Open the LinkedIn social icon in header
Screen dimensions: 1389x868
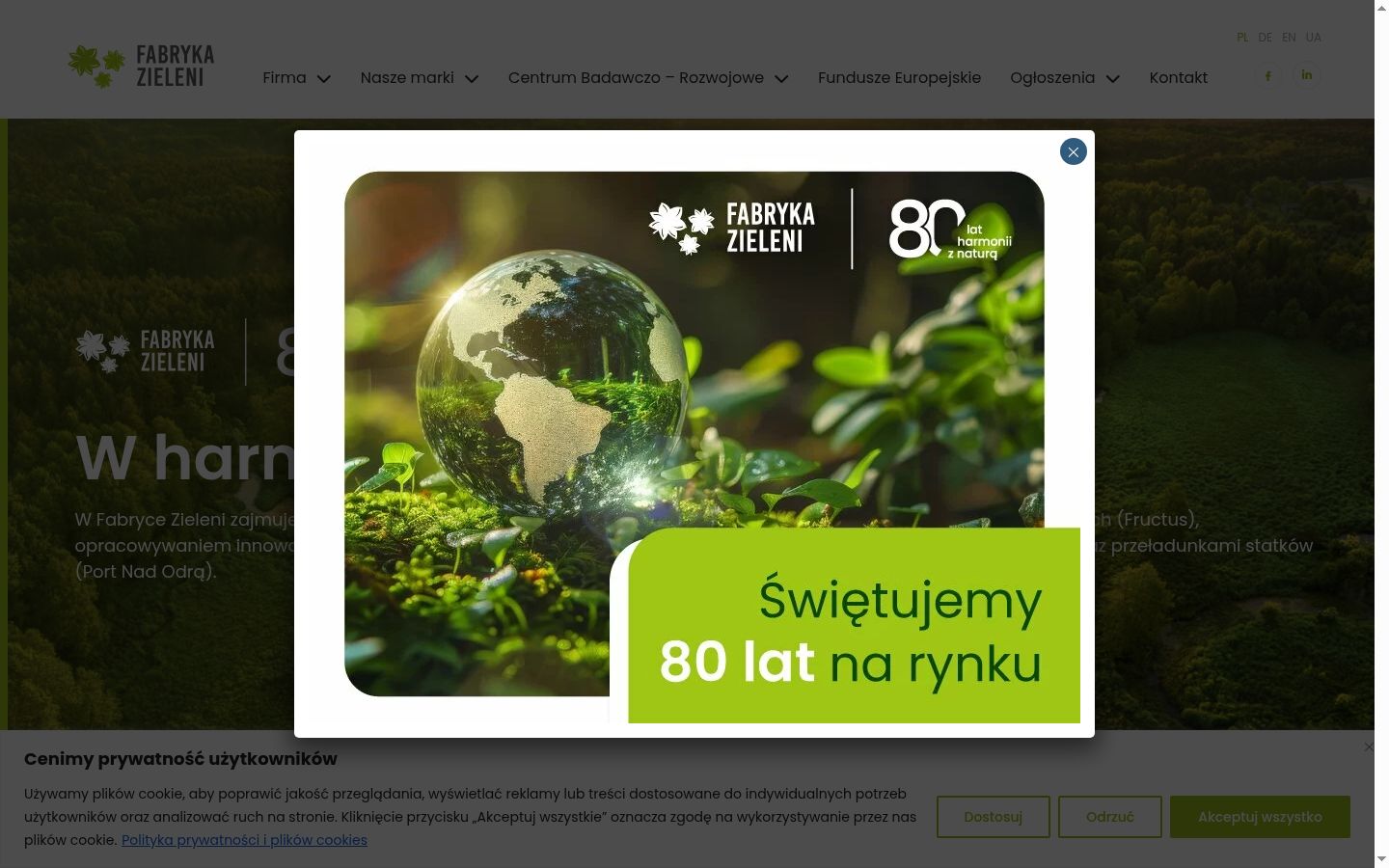[x=1307, y=75]
